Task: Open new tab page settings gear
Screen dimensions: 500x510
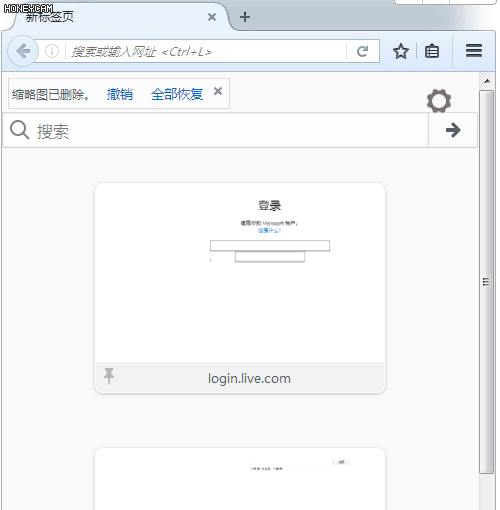Action: click(439, 101)
